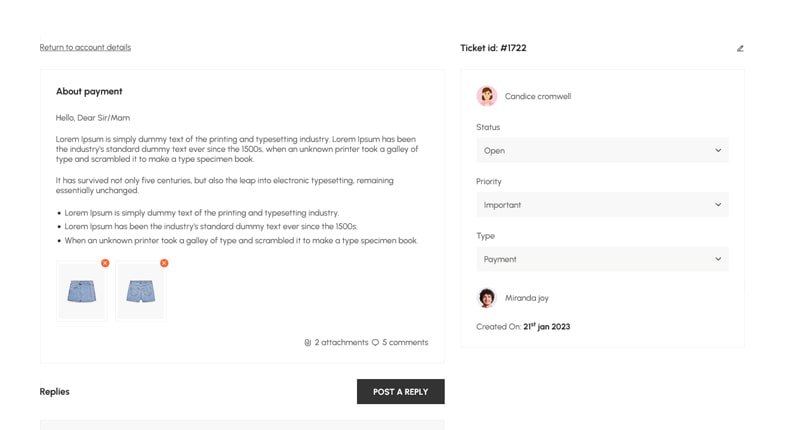Image resolution: width=785 pixels, height=430 pixels.
Task: Follow the Return to account details link
Action: pyautogui.click(x=85, y=47)
